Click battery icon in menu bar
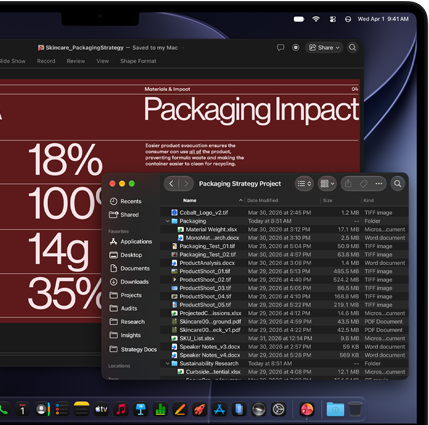 (x=299, y=19)
